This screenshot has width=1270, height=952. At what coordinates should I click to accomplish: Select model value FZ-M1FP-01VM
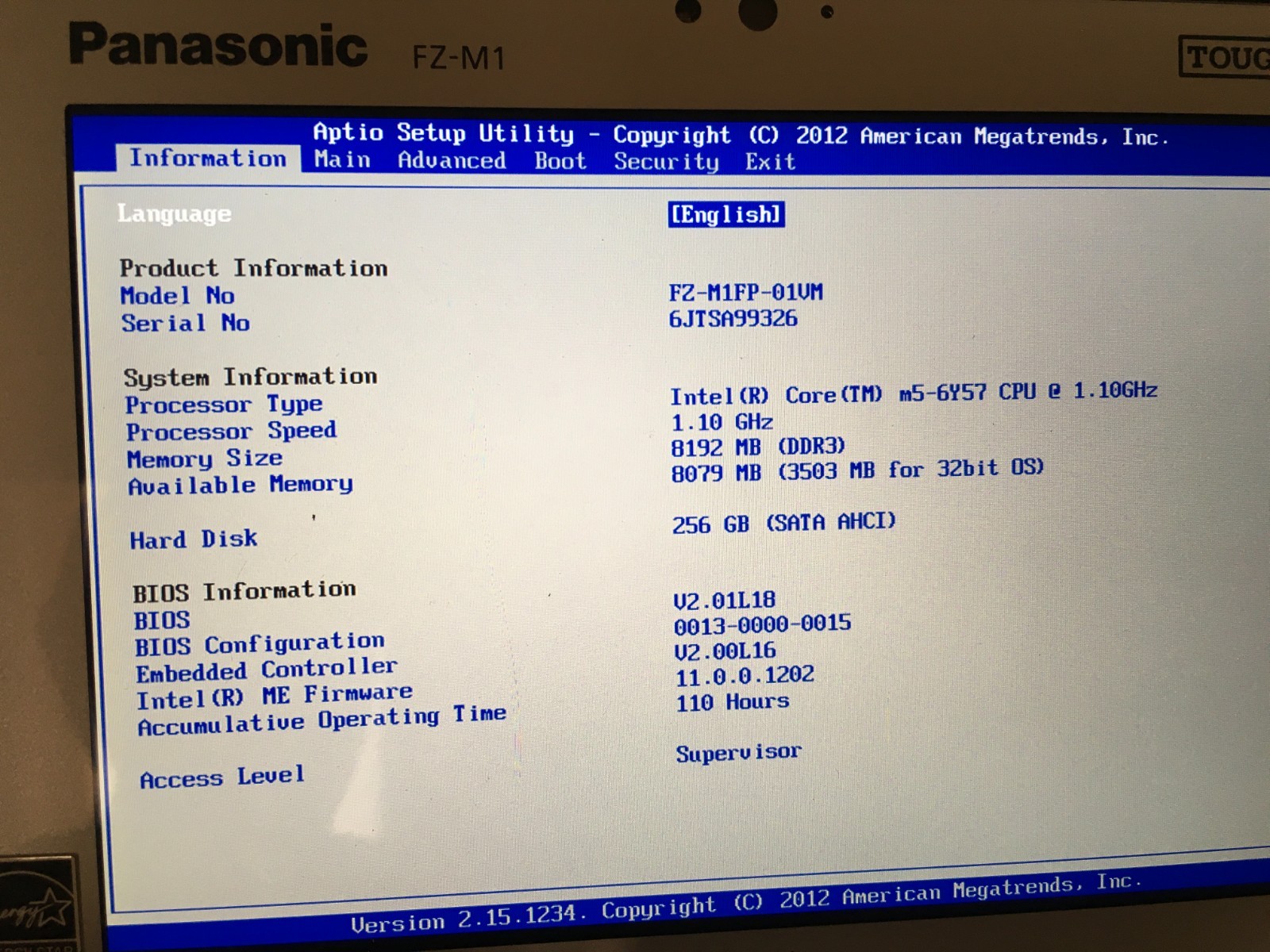746,293
